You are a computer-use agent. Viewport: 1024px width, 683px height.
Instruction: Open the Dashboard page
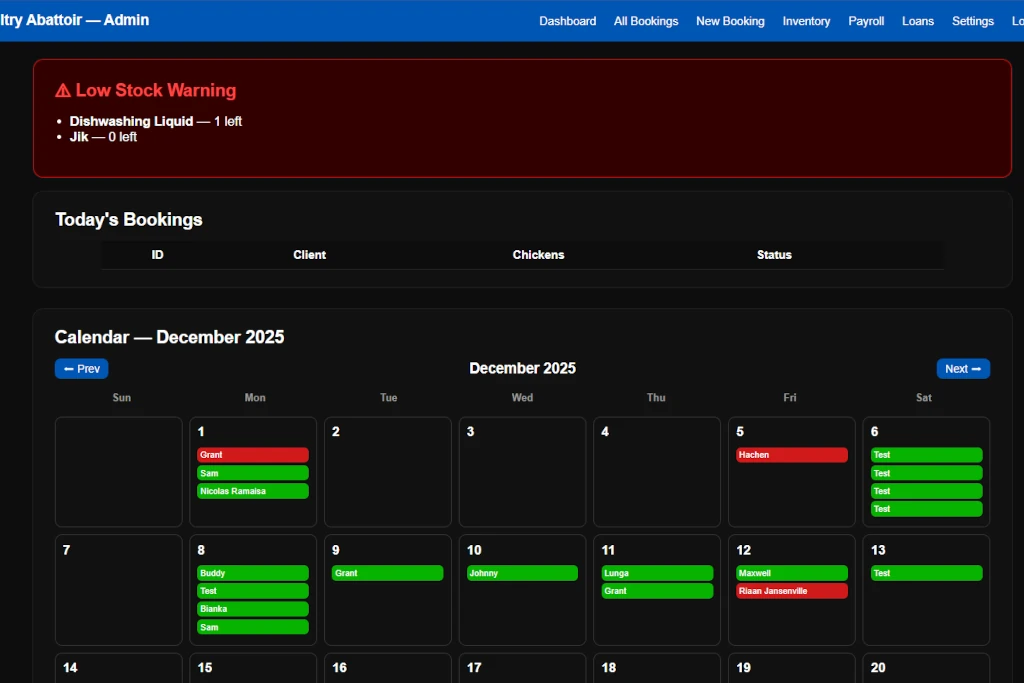tap(567, 21)
